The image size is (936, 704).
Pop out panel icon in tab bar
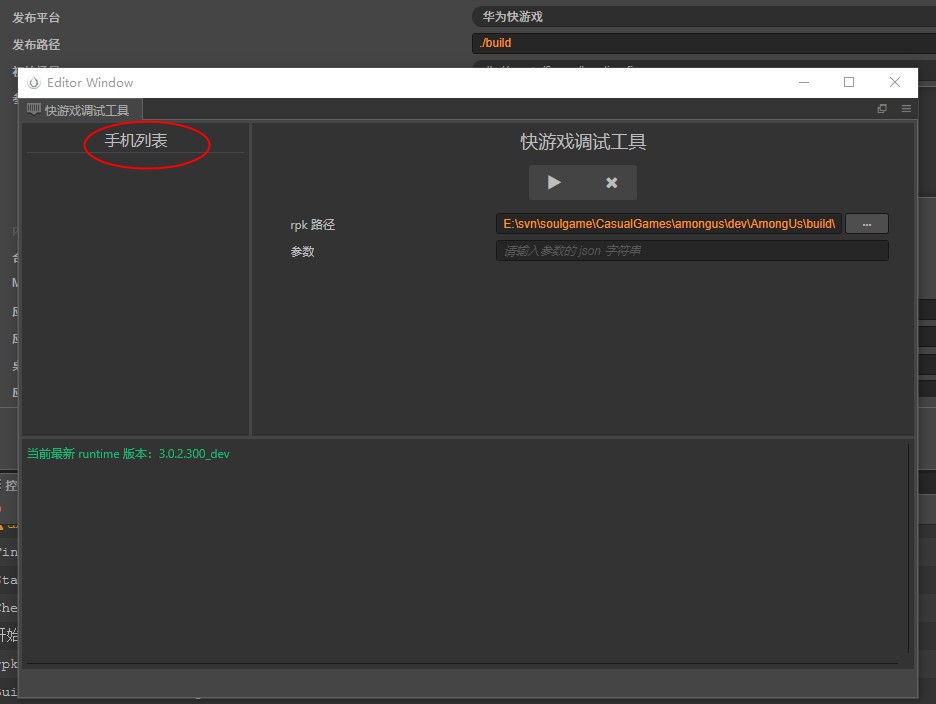[x=882, y=109]
